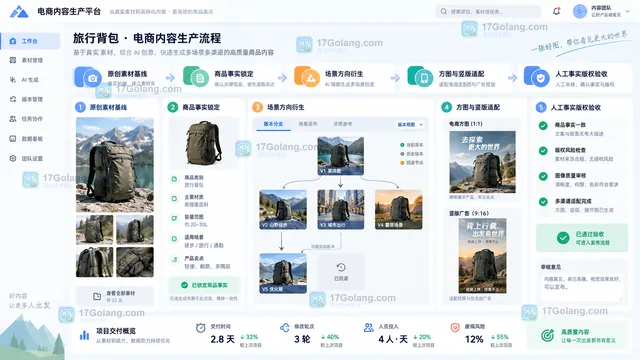Screen dimensions: 640x360
Task: Click the 容量范围 field icon
Action: coord(174,218)
